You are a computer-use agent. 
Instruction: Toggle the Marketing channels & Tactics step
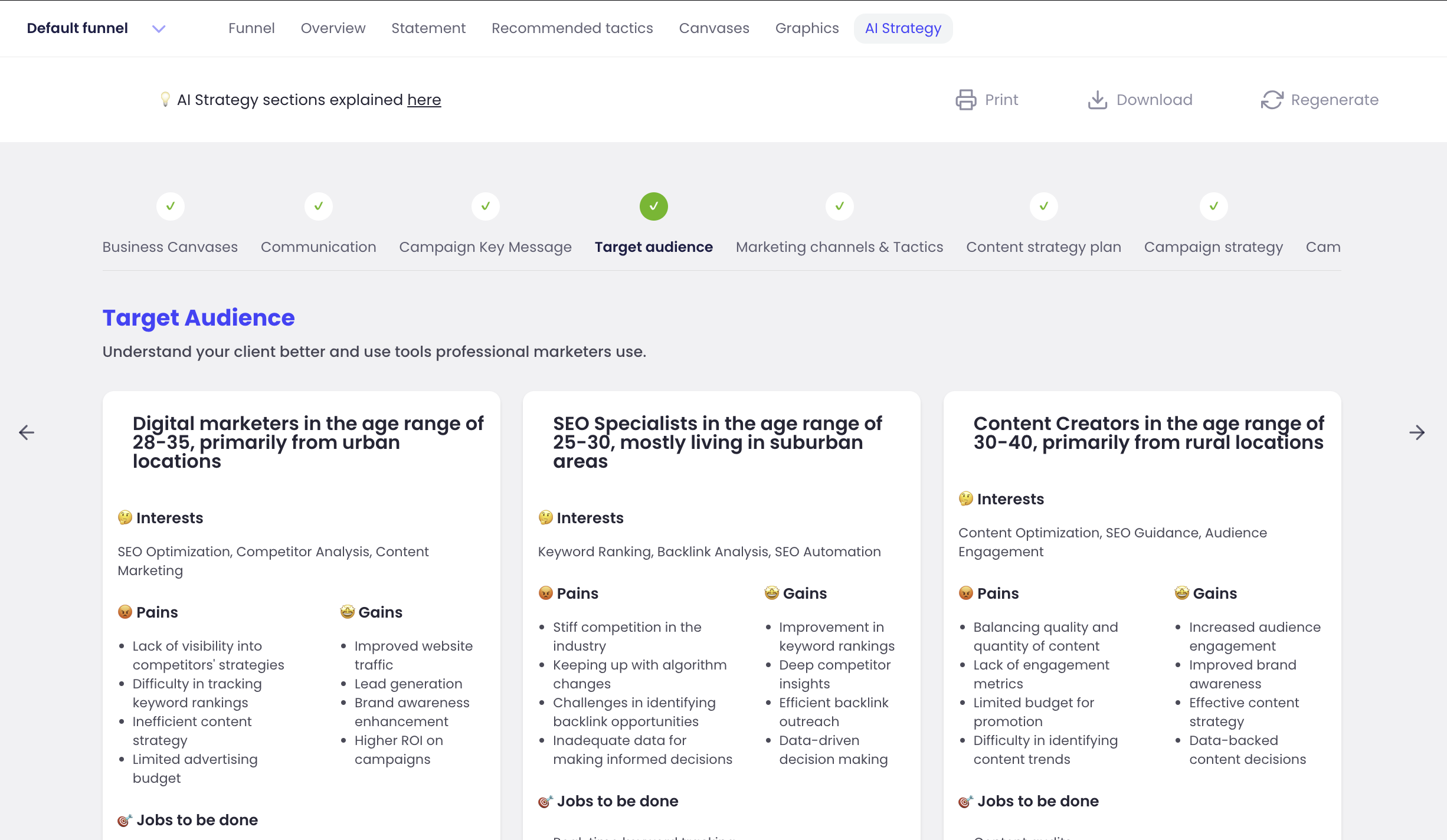(x=839, y=207)
